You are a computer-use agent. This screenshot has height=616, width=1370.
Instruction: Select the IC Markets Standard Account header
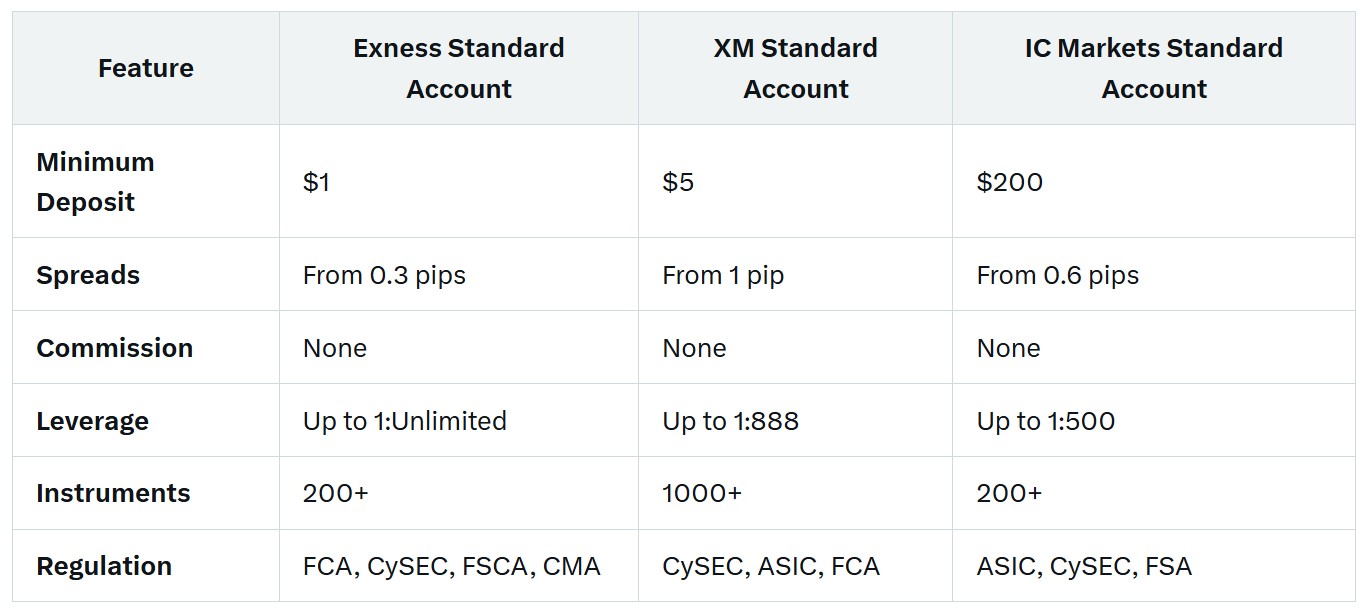tap(1154, 69)
